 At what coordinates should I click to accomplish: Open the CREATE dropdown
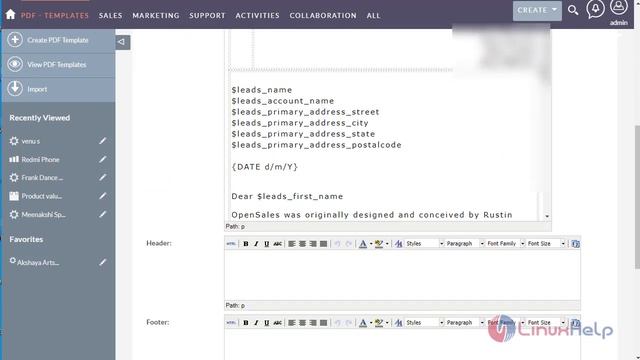(537, 10)
